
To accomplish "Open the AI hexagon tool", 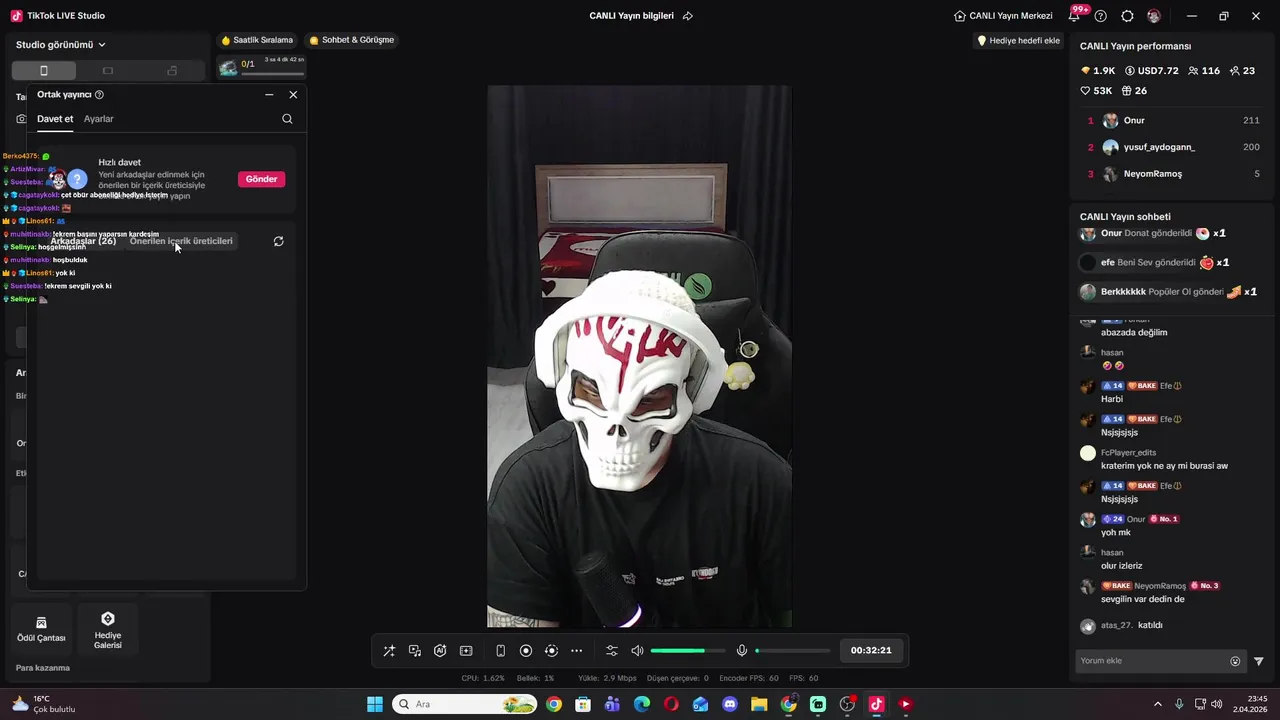I will [440, 651].
